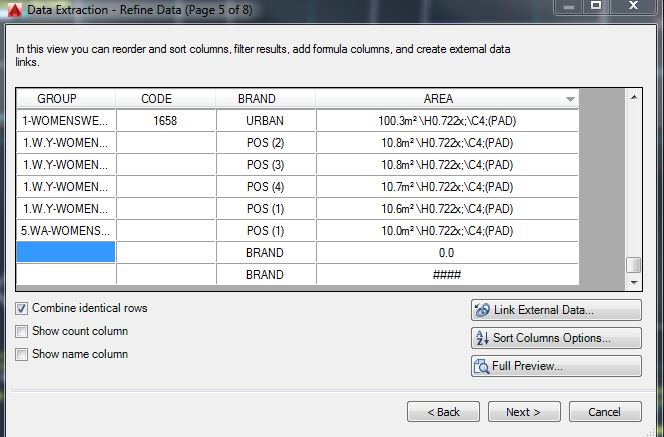Viewport: 664px width, 437px height.
Task: Click the Link External Data chain icon
Action: click(x=481, y=310)
